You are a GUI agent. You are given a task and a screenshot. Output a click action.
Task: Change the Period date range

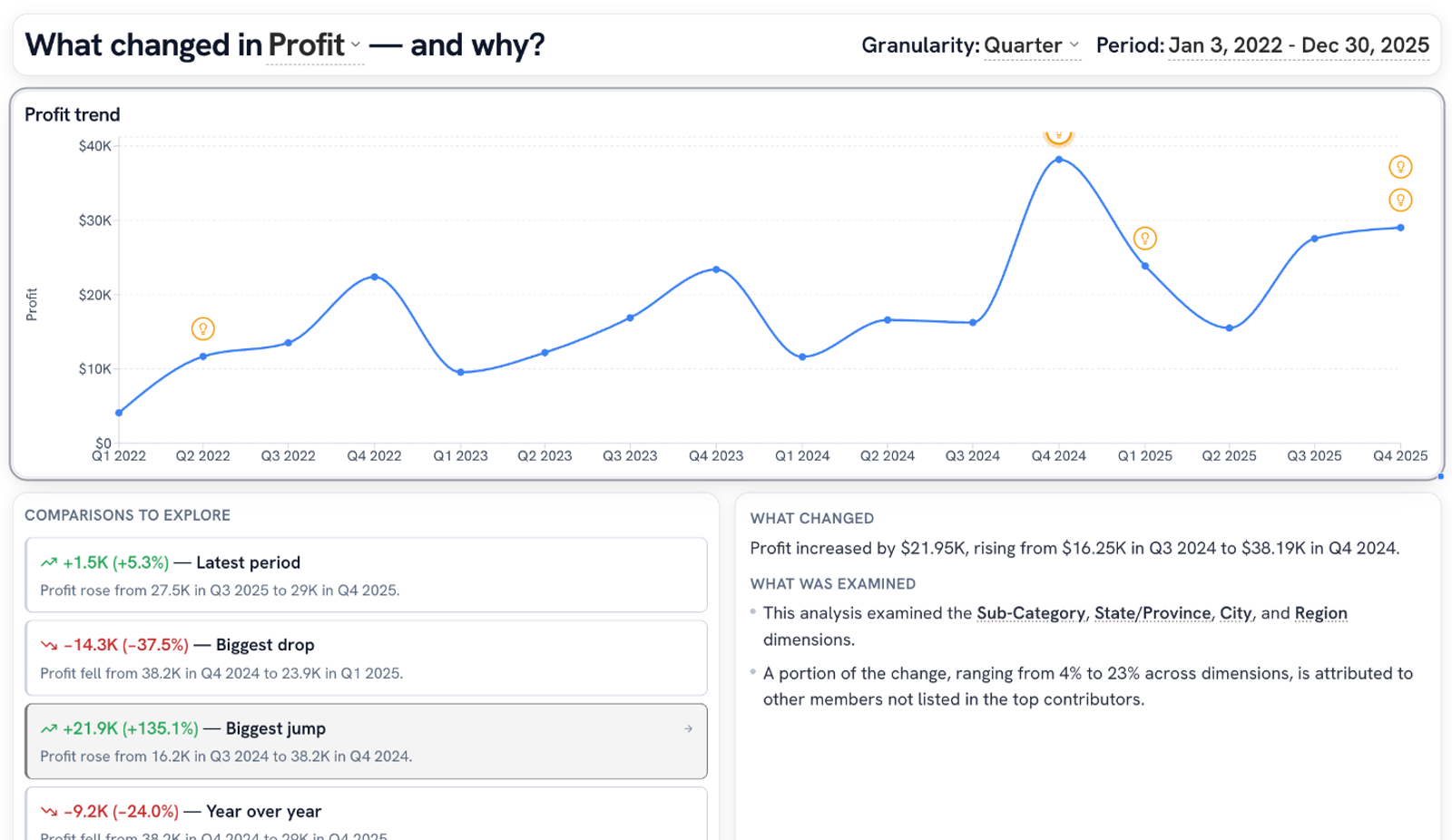click(1299, 45)
